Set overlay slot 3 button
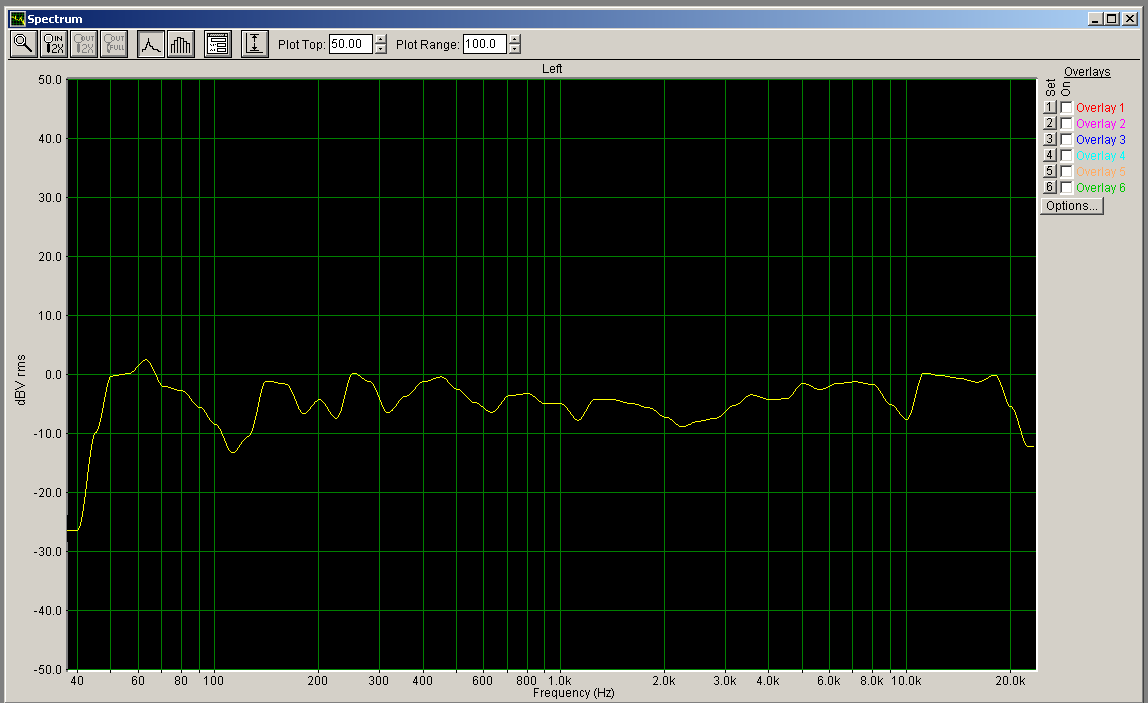 point(1049,140)
